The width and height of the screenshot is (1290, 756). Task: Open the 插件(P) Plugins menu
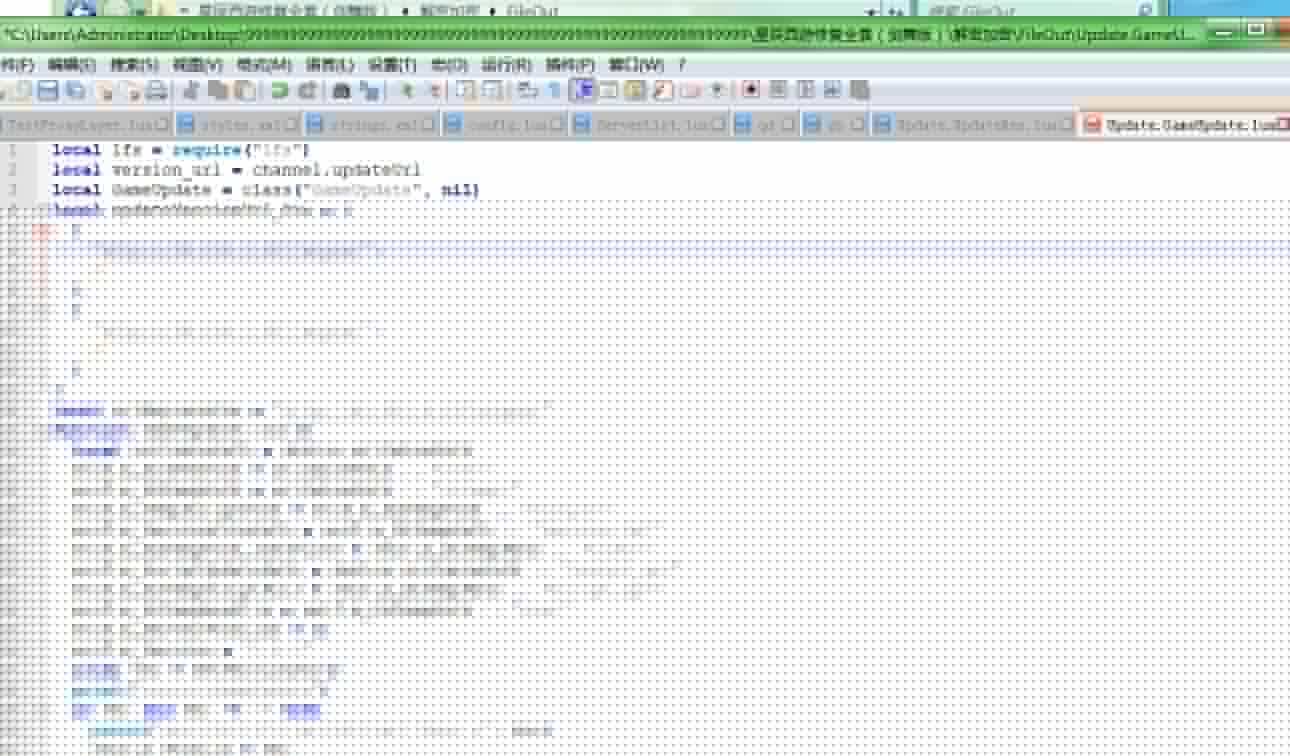click(569, 64)
